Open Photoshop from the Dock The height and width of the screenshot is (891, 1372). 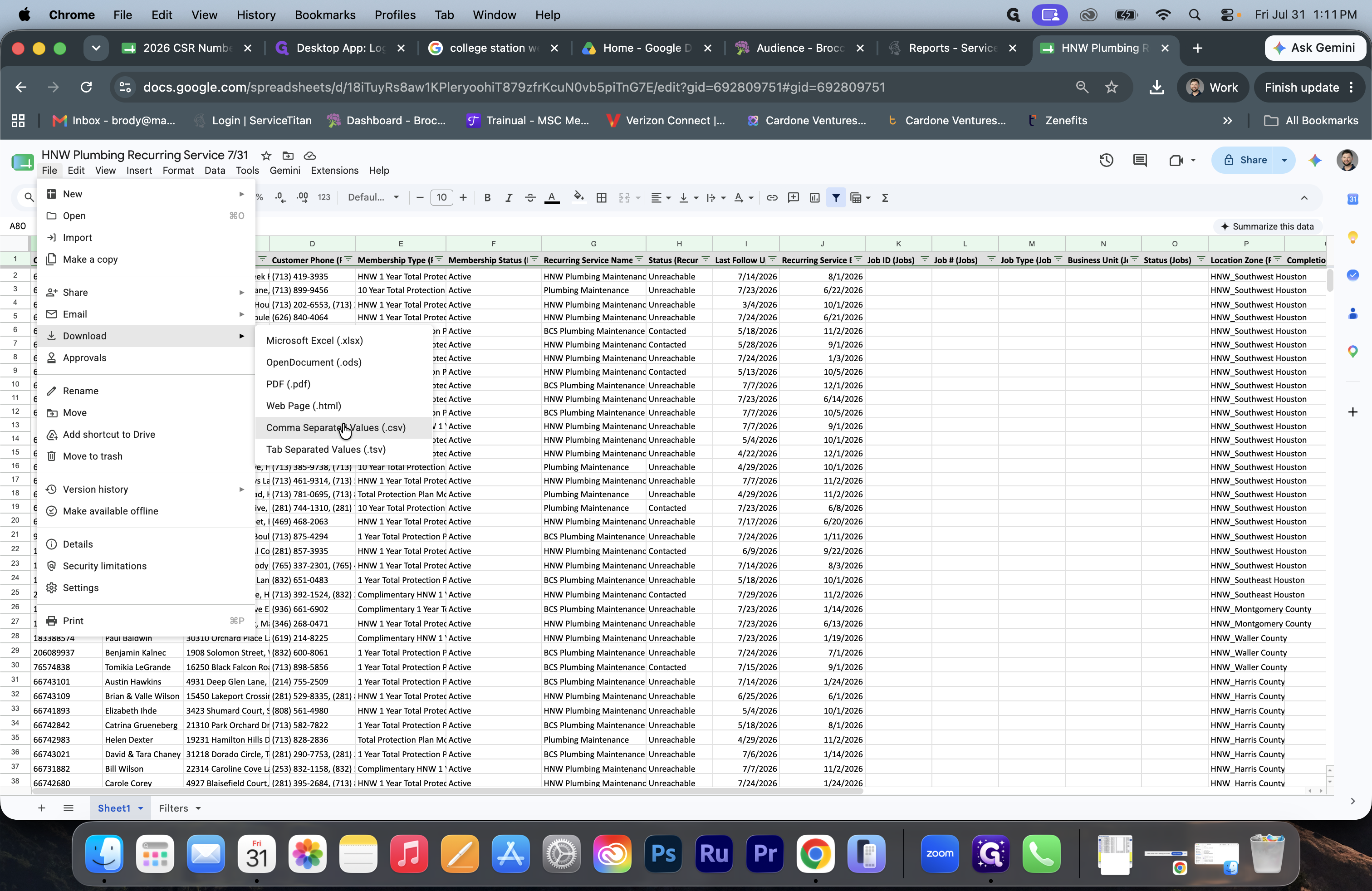point(663,853)
